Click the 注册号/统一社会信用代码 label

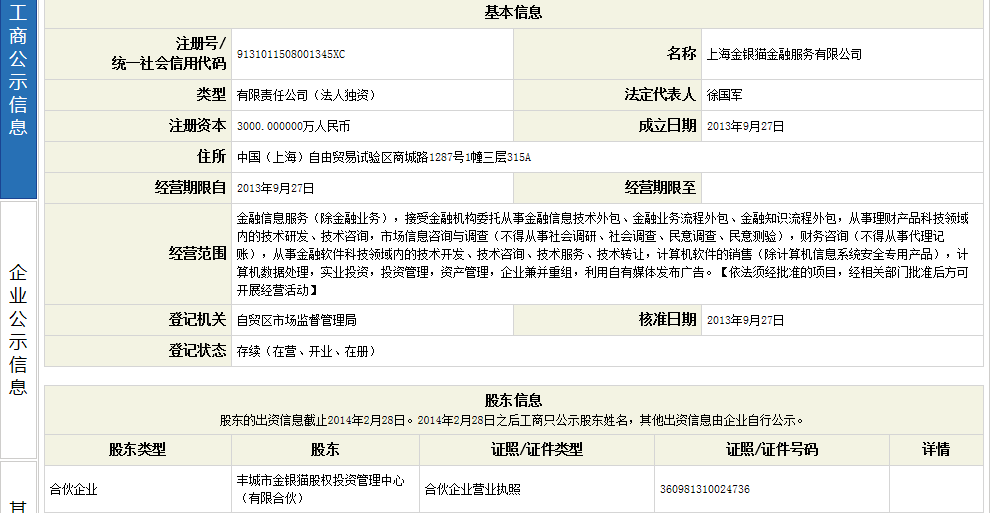pos(169,54)
